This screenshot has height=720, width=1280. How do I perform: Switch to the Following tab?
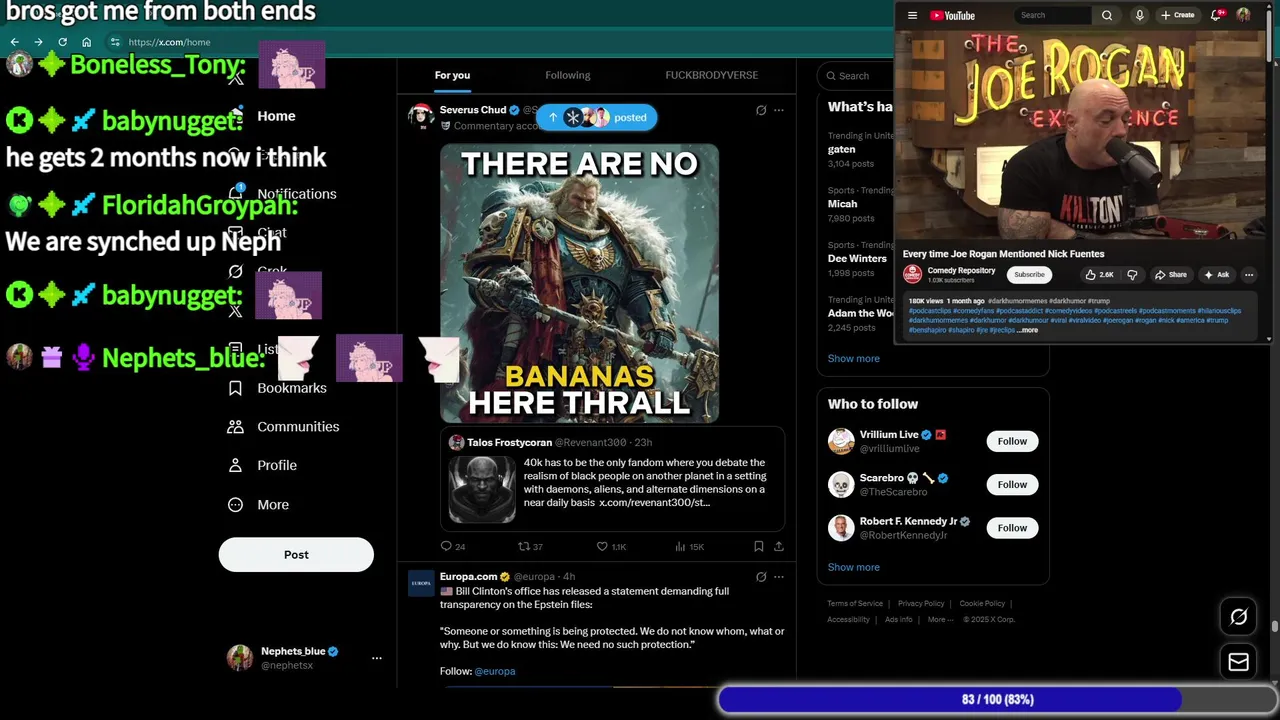[567, 75]
